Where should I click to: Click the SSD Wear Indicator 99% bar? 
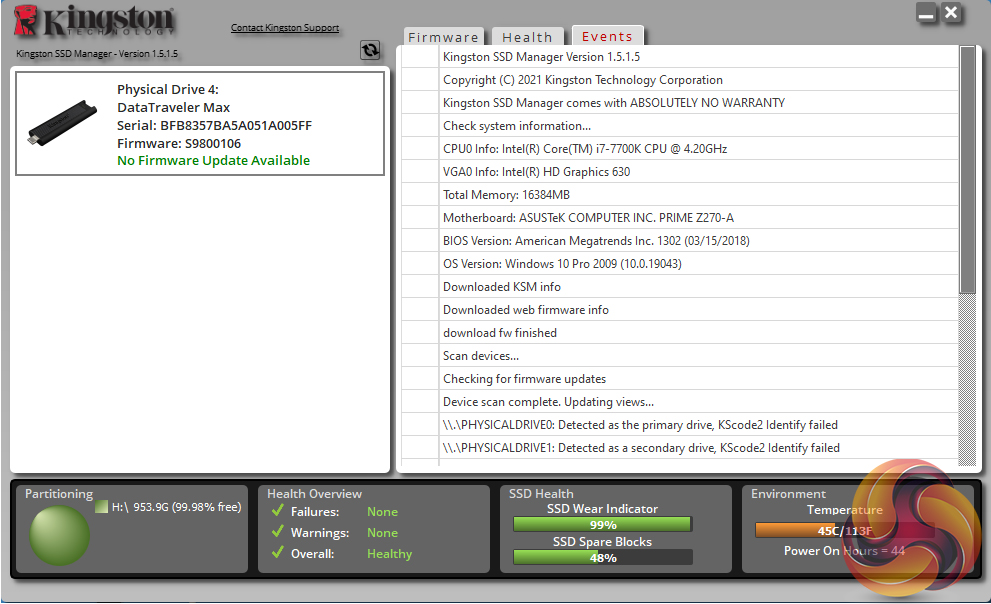coord(602,524)
